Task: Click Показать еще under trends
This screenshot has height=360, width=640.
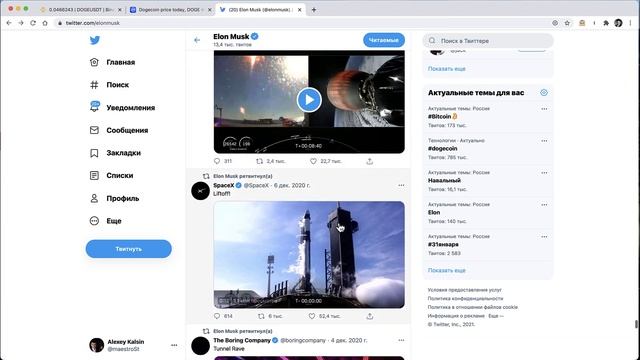Action: click(x=447, y=270)
